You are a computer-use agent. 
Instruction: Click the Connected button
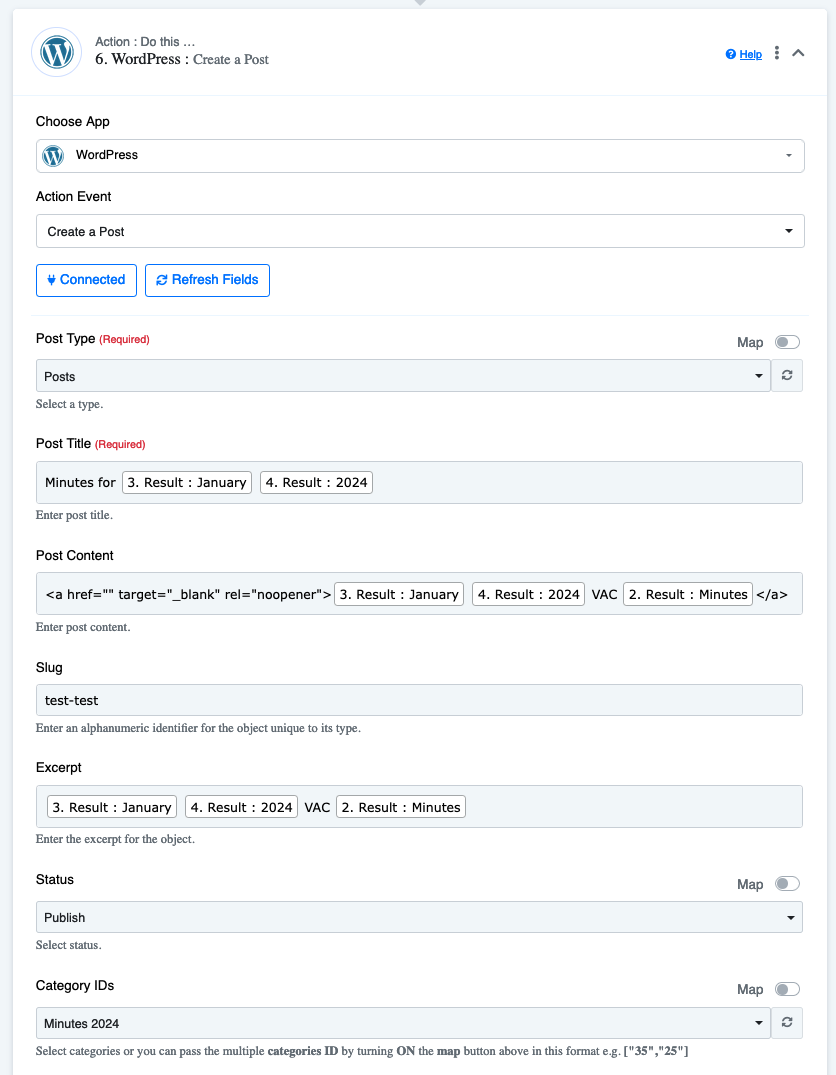click(x=86, y=280)
